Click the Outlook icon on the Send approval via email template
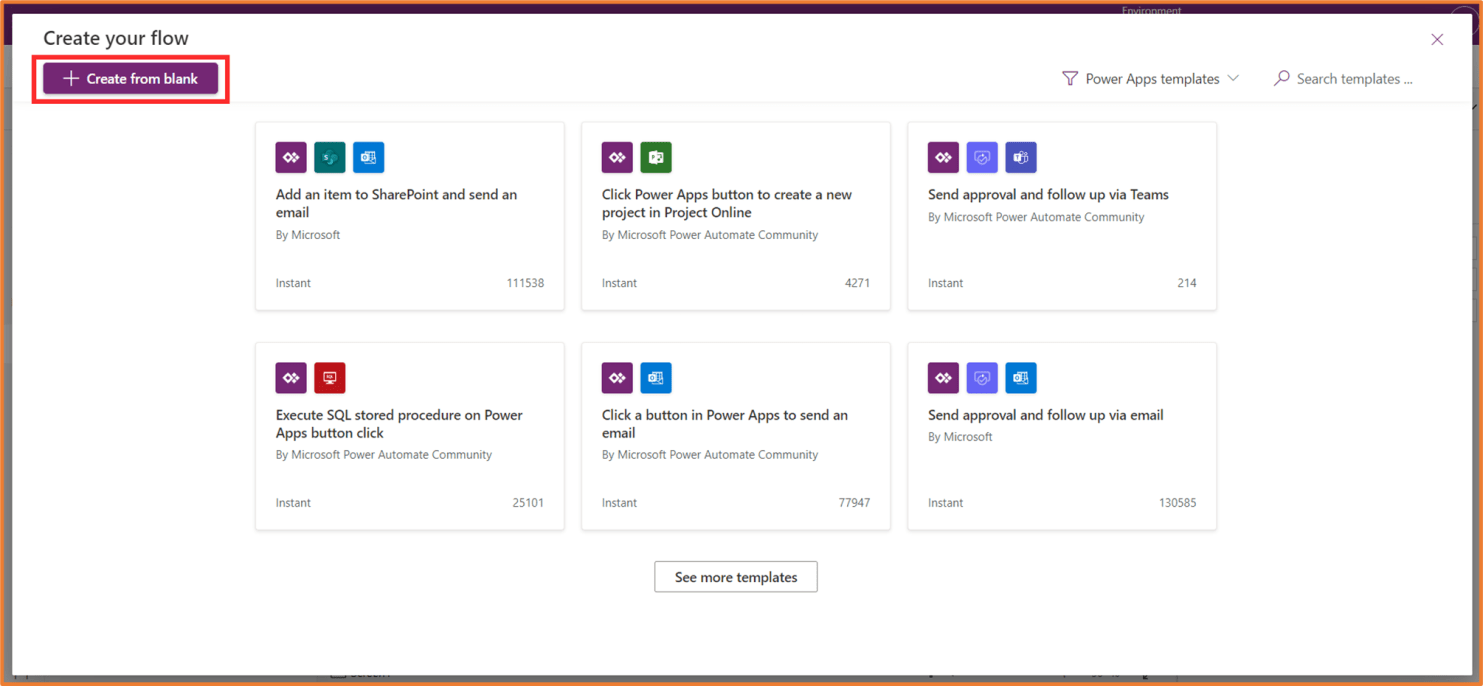 coord(1021,378)
